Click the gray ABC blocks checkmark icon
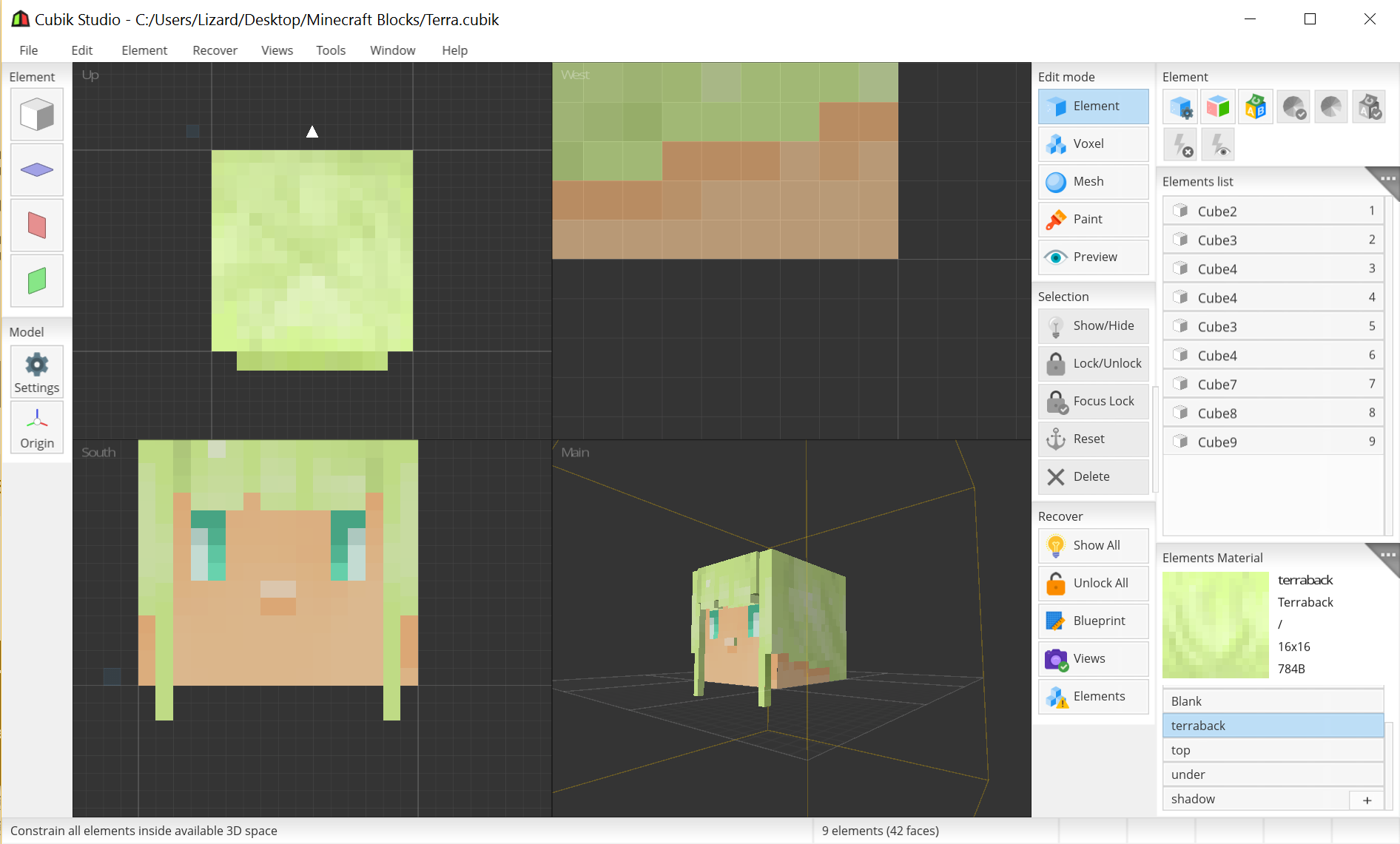 tap(1369, 107)
